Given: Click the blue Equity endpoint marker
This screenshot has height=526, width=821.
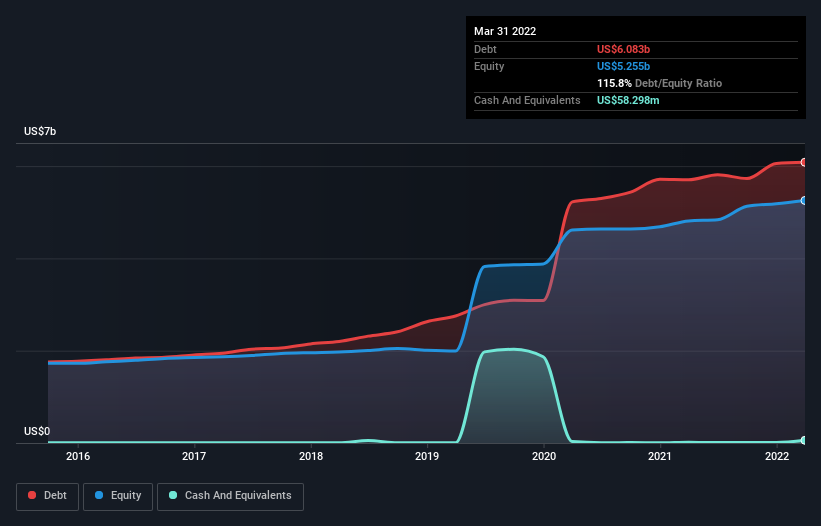Looking at the screenshot, I should point(804,200).
